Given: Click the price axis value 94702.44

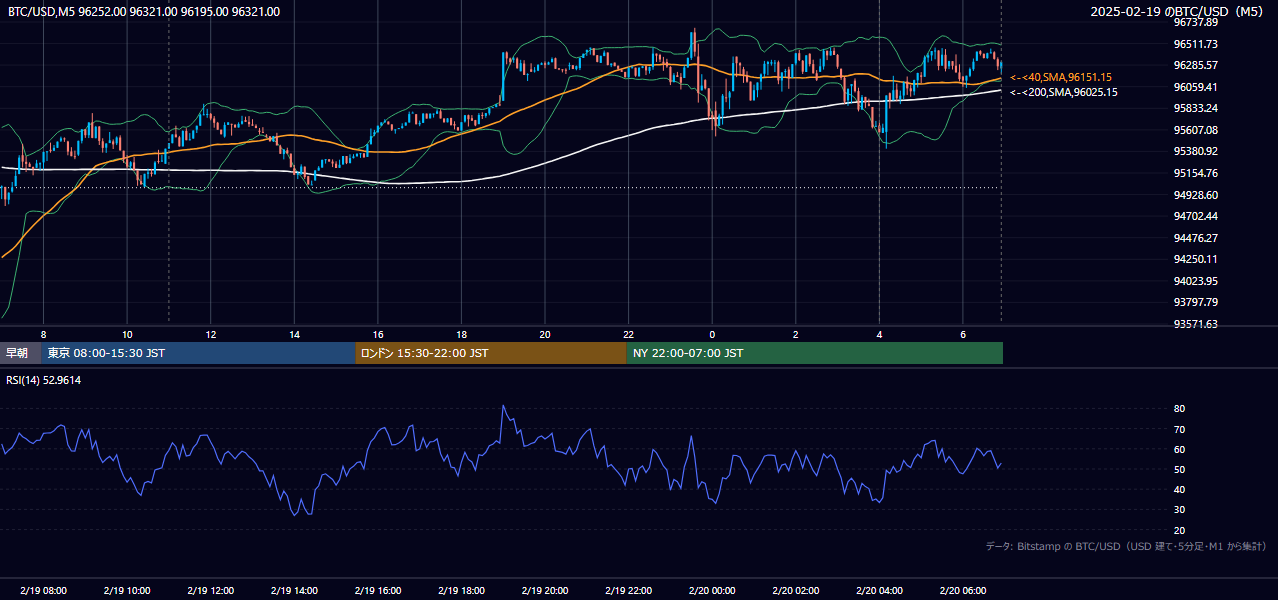Looking at the screenshot, I should coord(1195,216).
